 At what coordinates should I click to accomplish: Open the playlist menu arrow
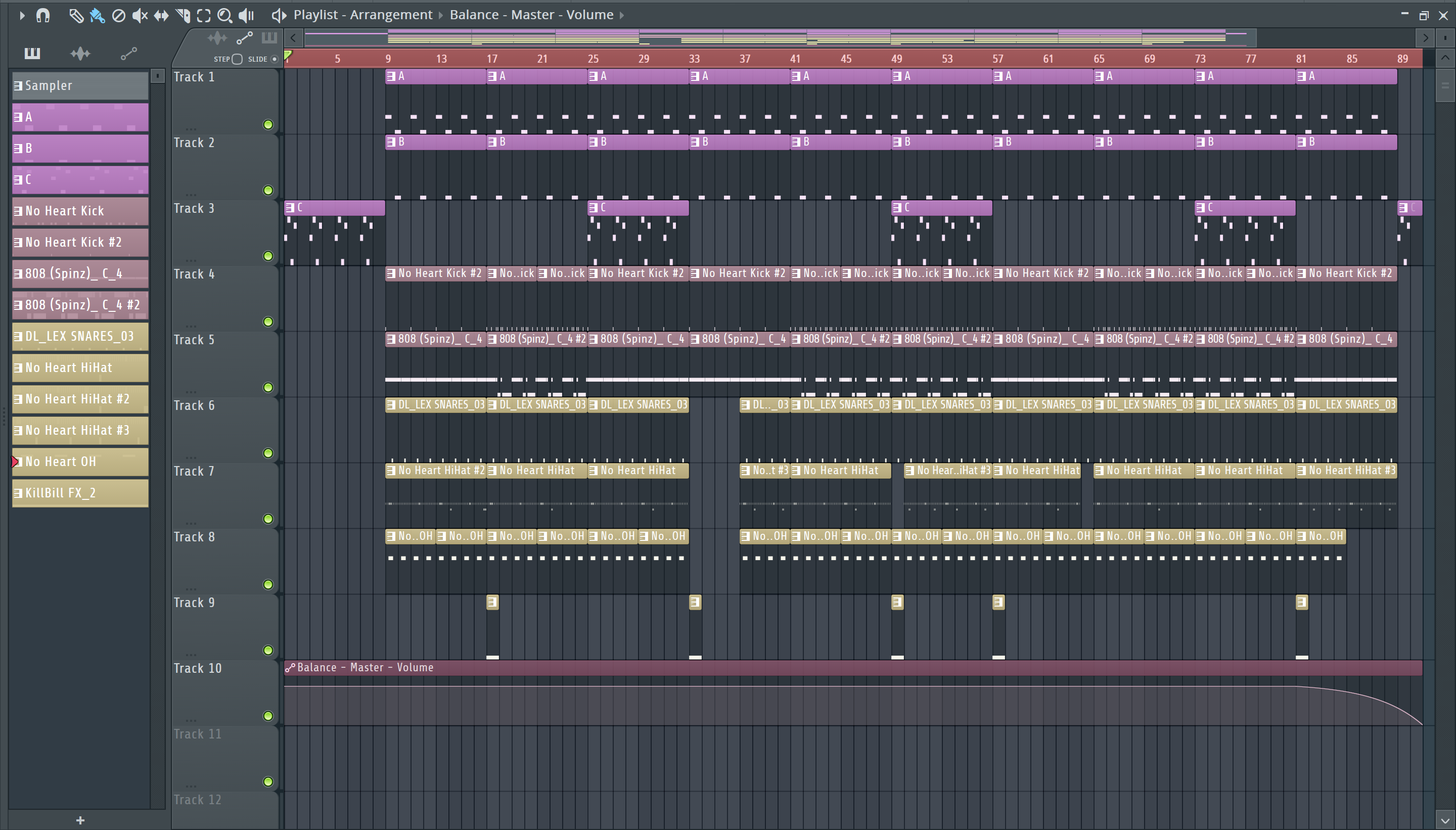pos(22,15)
